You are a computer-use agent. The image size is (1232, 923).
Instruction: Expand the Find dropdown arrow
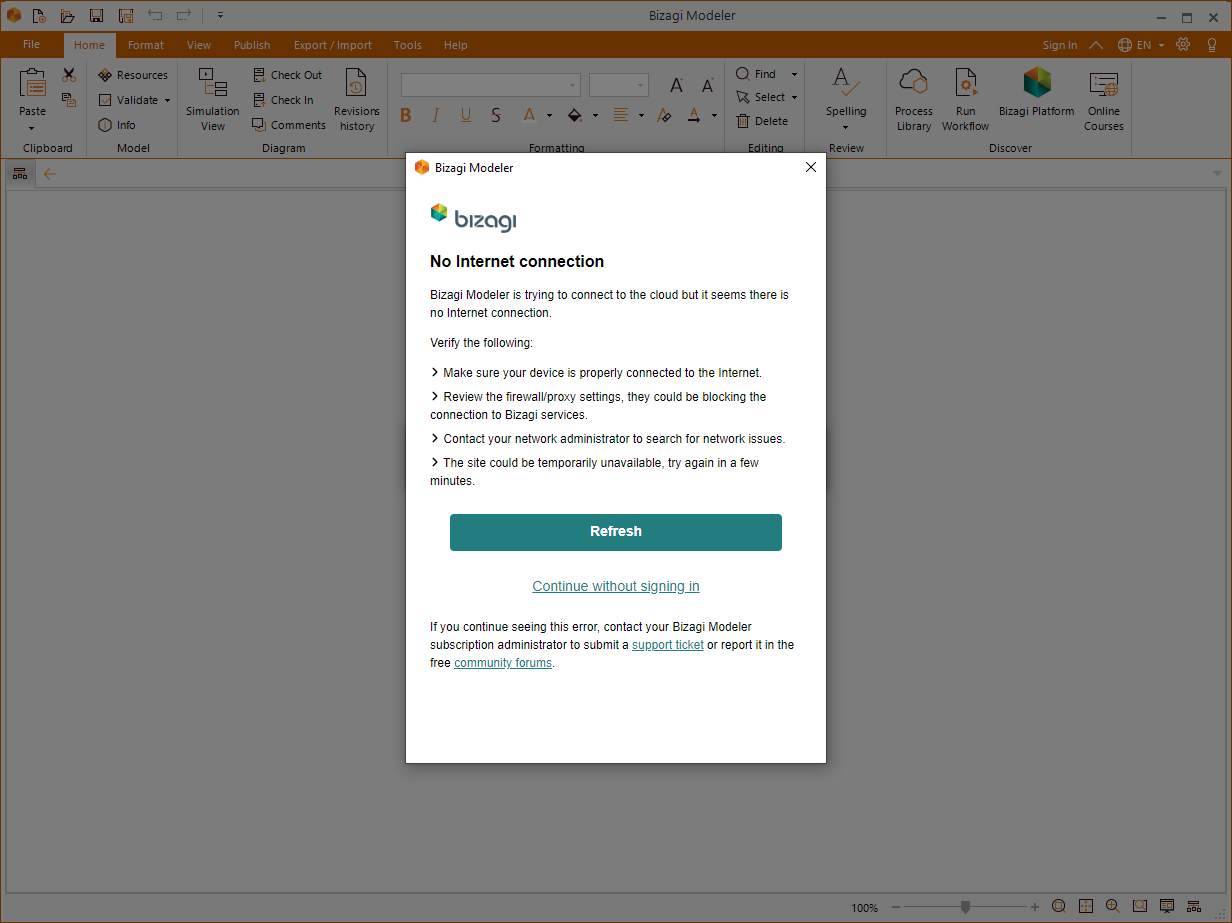[795, 74]
